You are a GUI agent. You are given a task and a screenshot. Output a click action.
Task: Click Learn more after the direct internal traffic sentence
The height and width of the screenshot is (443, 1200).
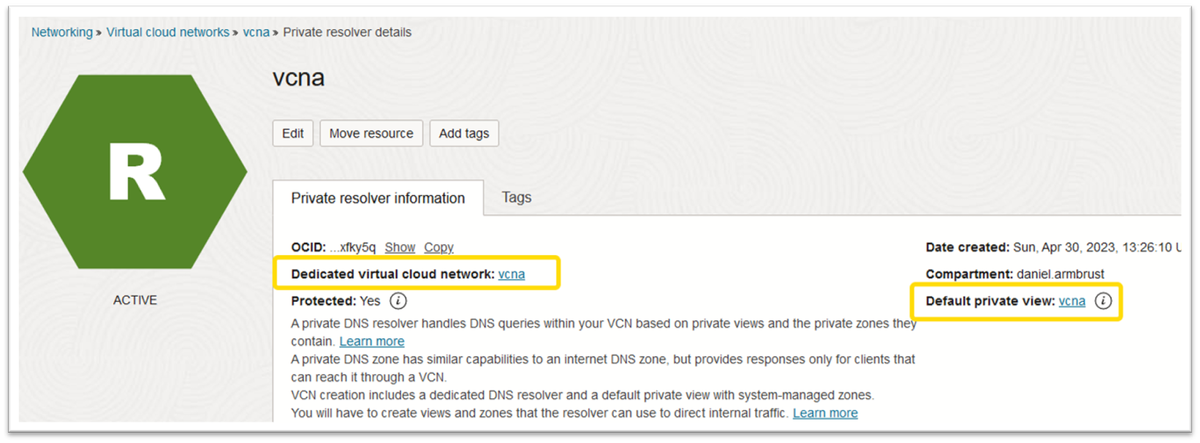825,412
